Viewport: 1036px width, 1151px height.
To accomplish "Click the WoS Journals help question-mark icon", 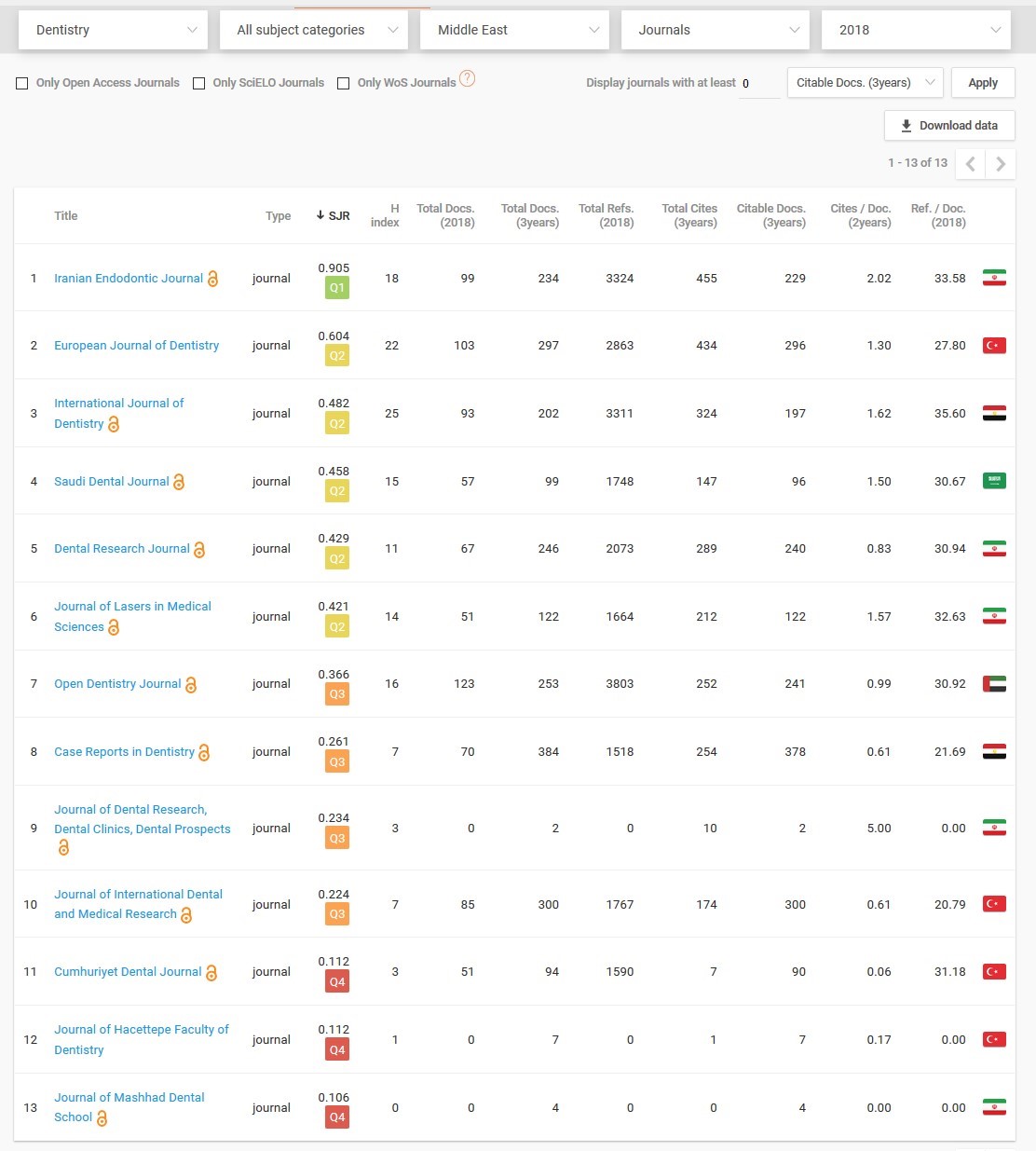I will (x=468, y=79).
